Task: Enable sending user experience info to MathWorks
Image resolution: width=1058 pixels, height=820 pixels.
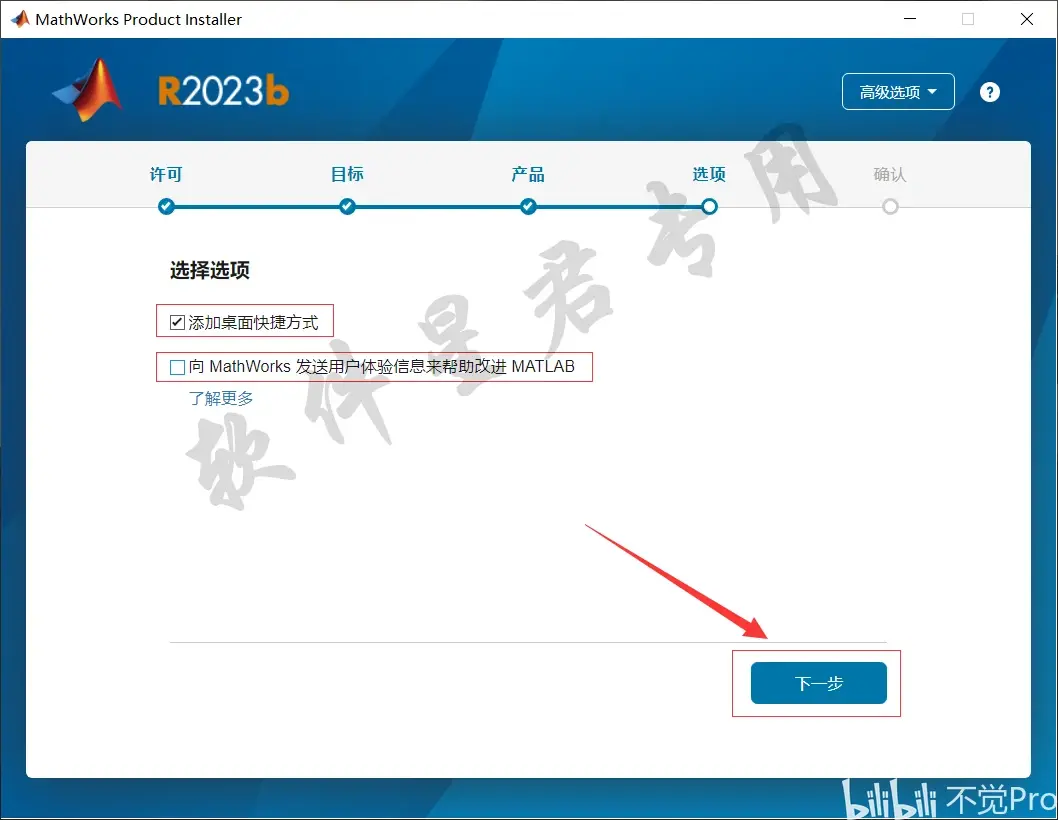Action: pos(177,367)
